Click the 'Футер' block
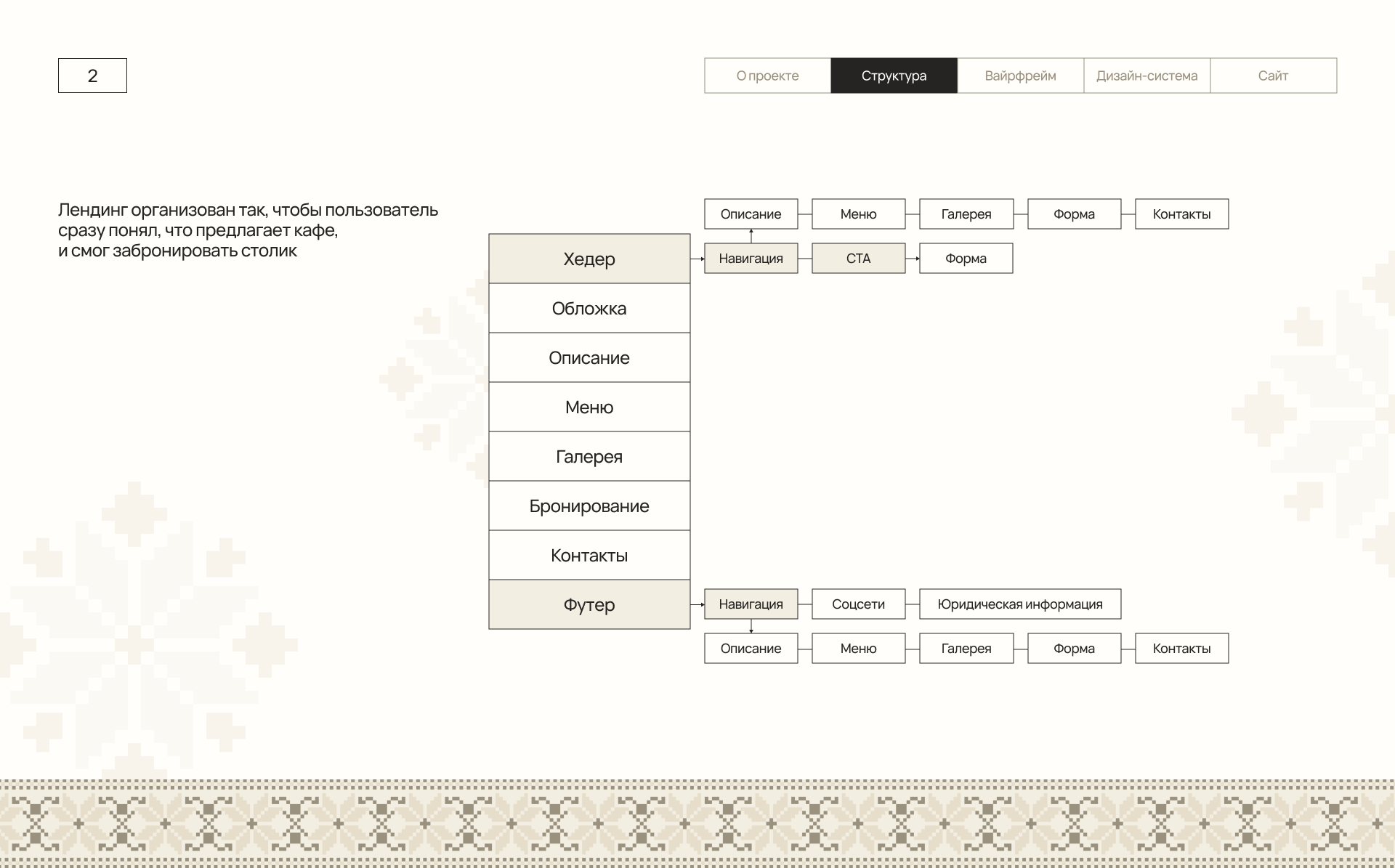 pos(589,604)
